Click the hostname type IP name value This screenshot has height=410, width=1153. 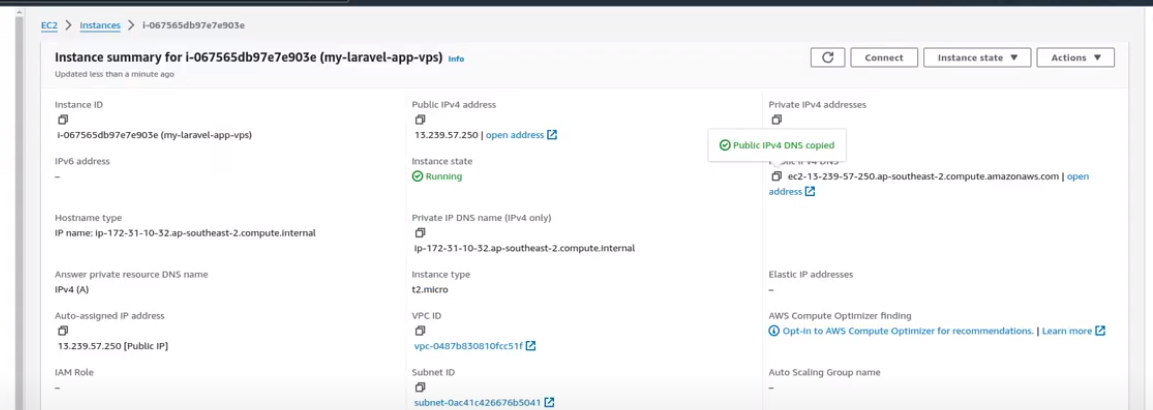pos(185,233)
